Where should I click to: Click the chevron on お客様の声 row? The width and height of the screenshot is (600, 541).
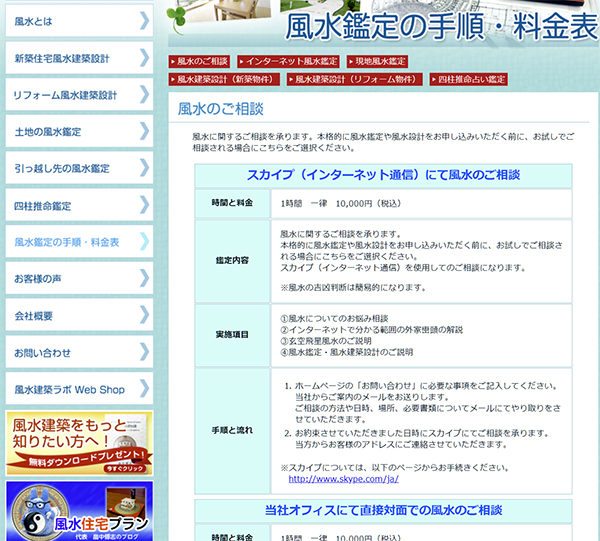click(x=144, y=279)
